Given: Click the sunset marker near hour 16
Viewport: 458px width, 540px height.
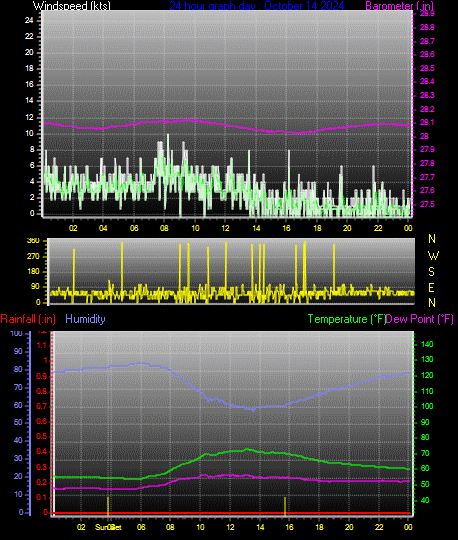Looking at the screenshot, I should click(285, 506).
